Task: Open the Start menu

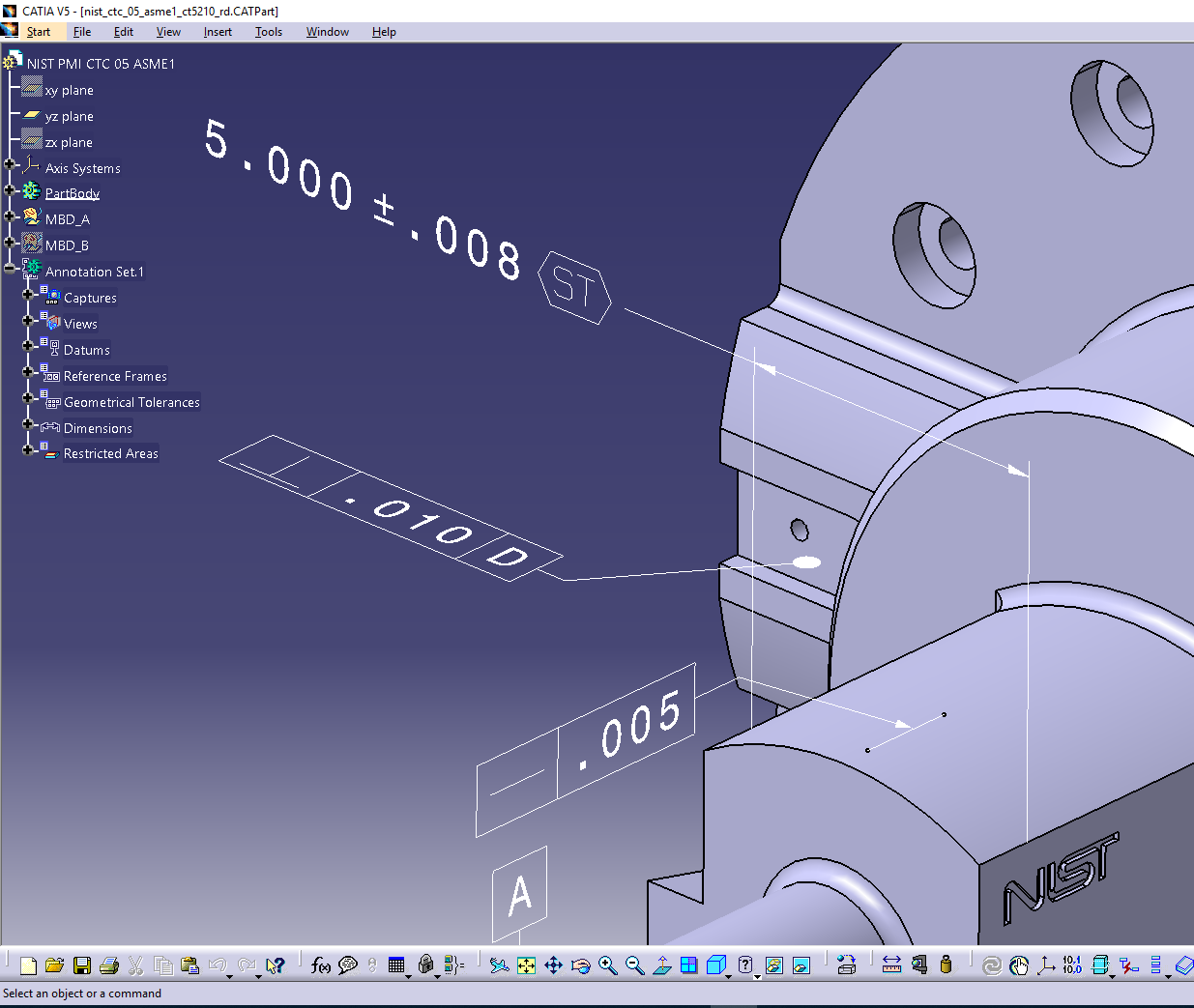Action: click(39, 32)
